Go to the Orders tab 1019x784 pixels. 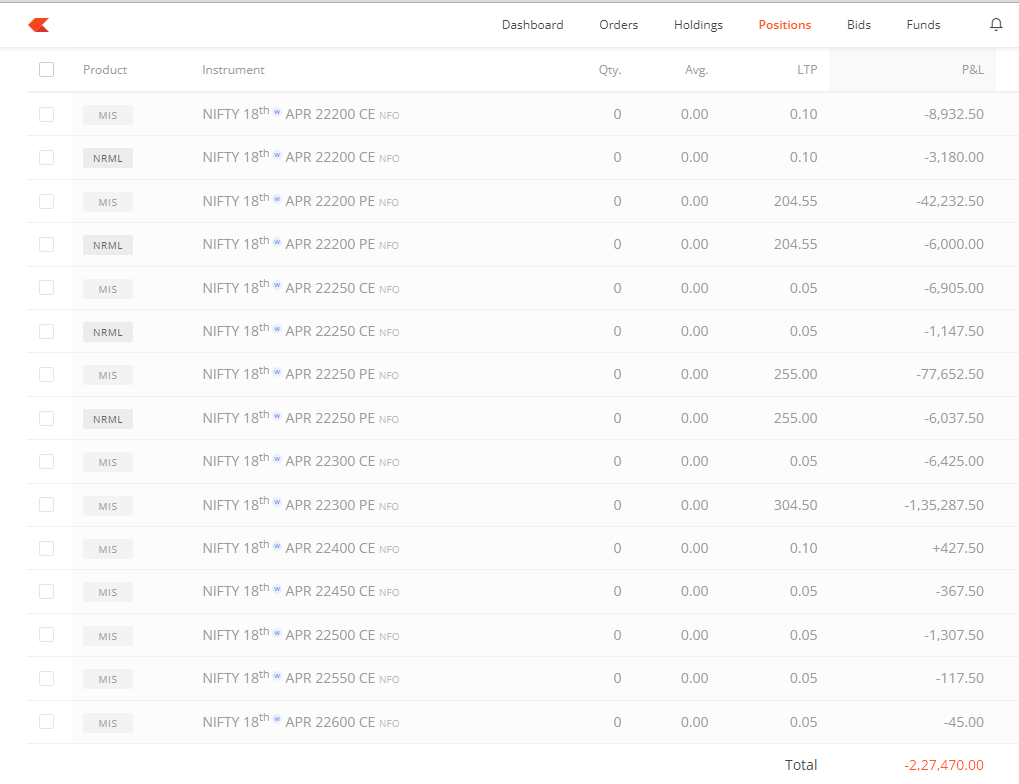coord(618,24)
